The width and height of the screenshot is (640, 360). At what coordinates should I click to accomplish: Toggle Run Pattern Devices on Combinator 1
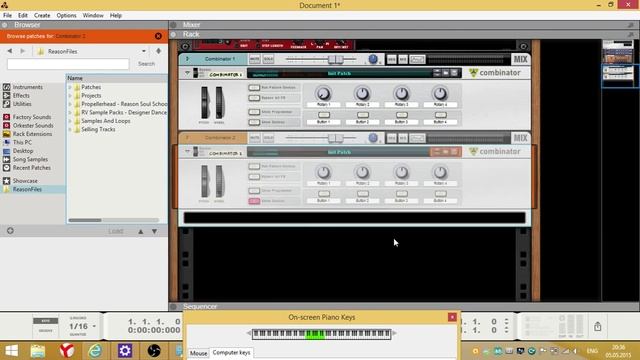(x=254, y=88)
